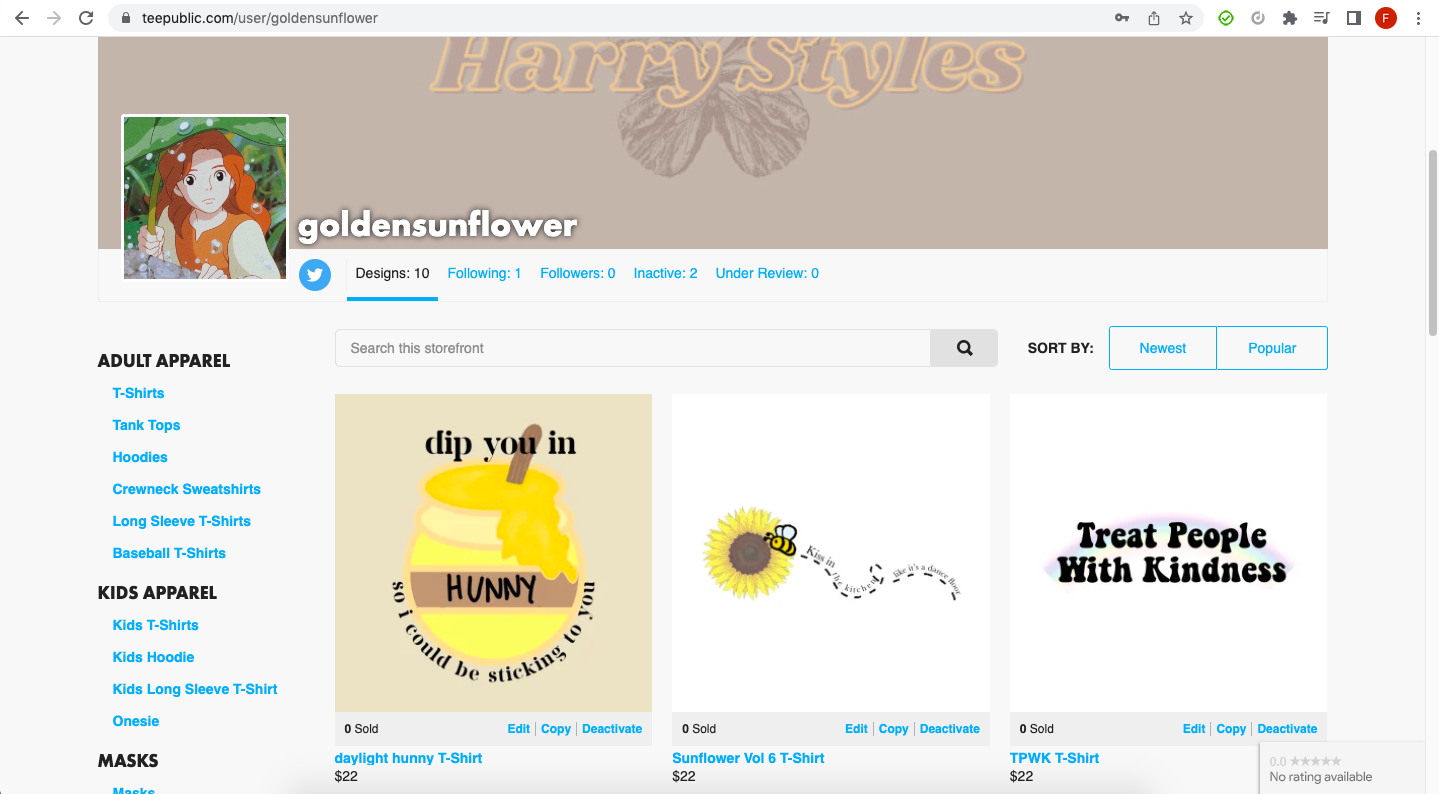
Task: Click the browser back arrow
Action: [x=22, y=18]
